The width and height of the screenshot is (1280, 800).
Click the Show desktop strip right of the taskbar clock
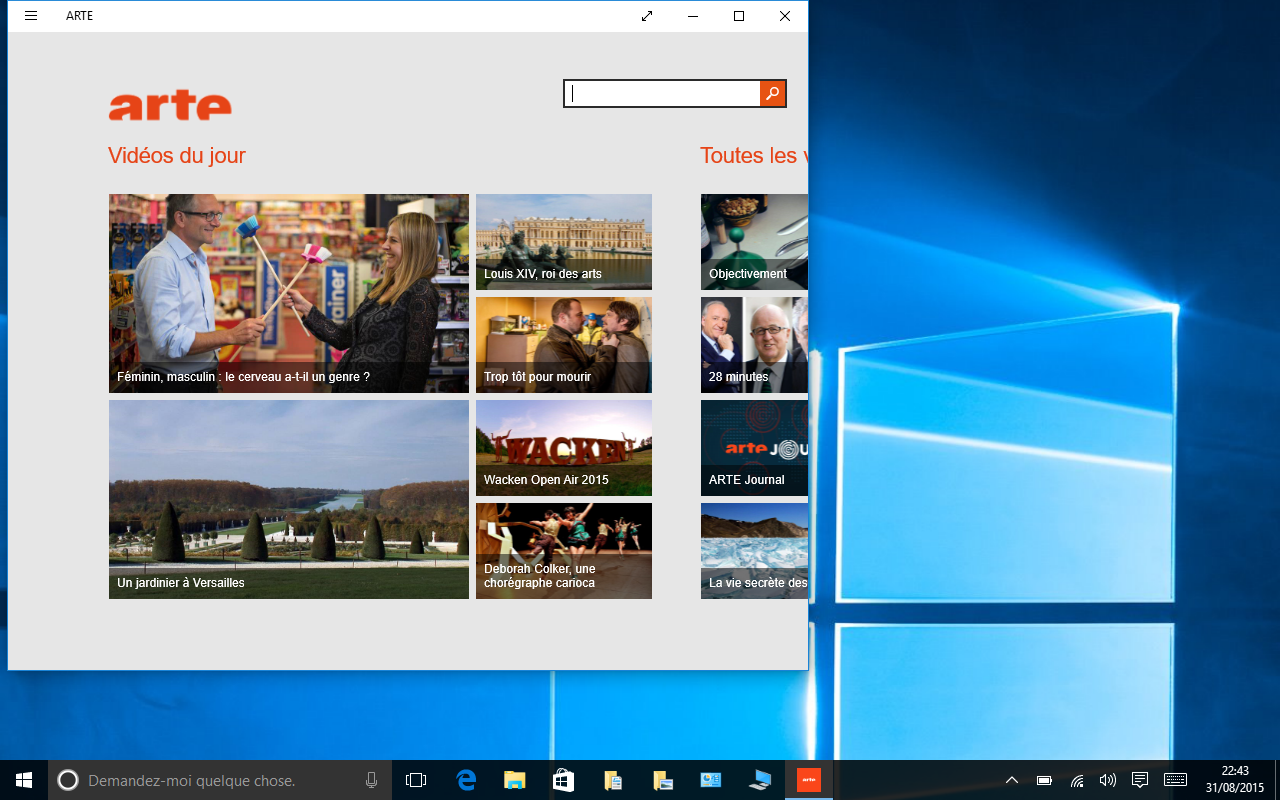pos(1277,780)
